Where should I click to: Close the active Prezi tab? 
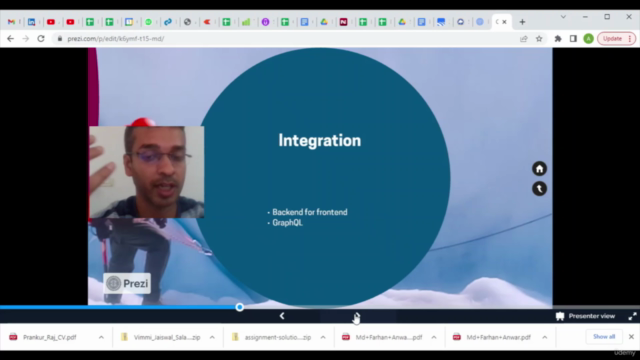pos(504,22)
